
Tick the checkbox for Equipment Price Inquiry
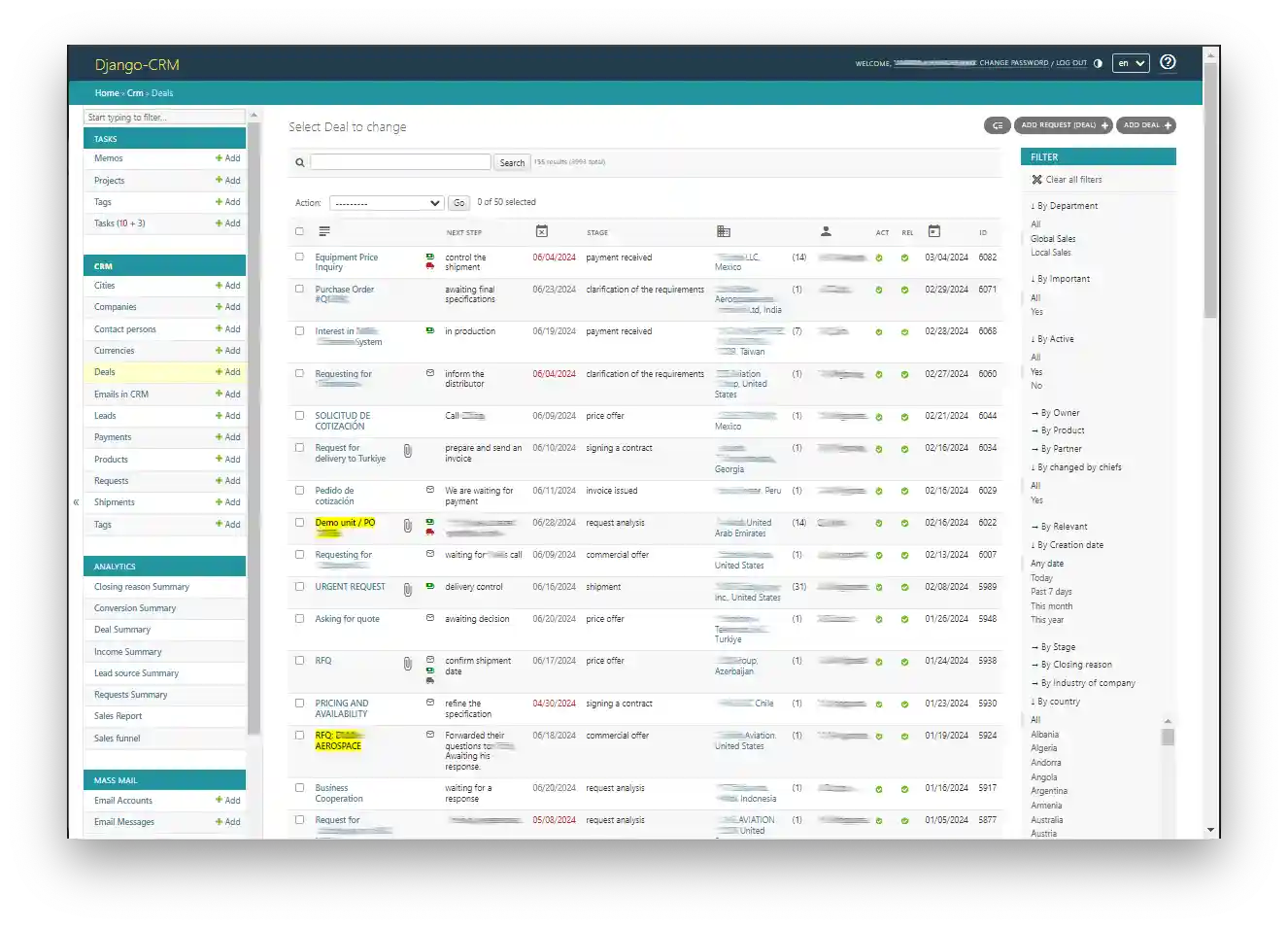pos(299,258)
